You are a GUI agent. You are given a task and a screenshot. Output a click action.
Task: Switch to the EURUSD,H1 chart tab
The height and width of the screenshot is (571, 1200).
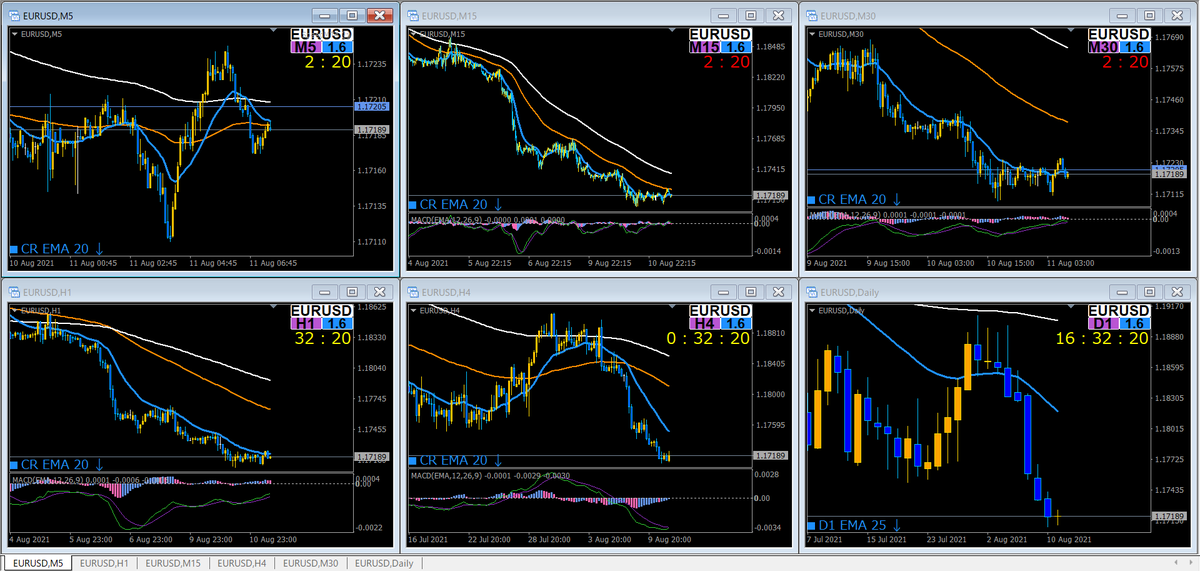tap(105, 563)
